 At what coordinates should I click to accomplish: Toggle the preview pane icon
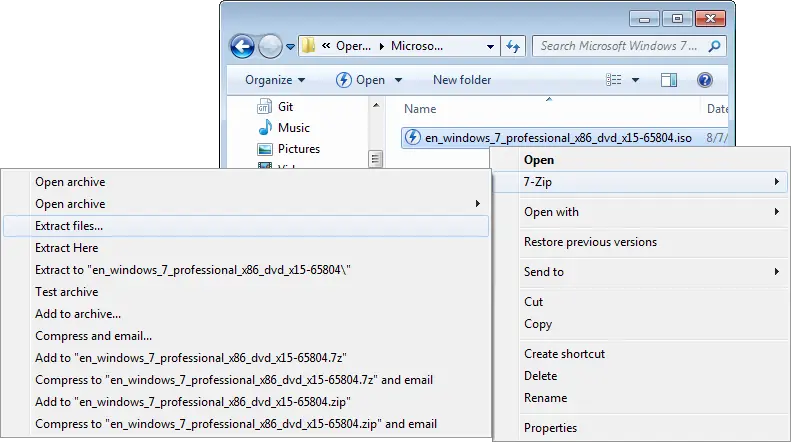click(x=669, y=80)
